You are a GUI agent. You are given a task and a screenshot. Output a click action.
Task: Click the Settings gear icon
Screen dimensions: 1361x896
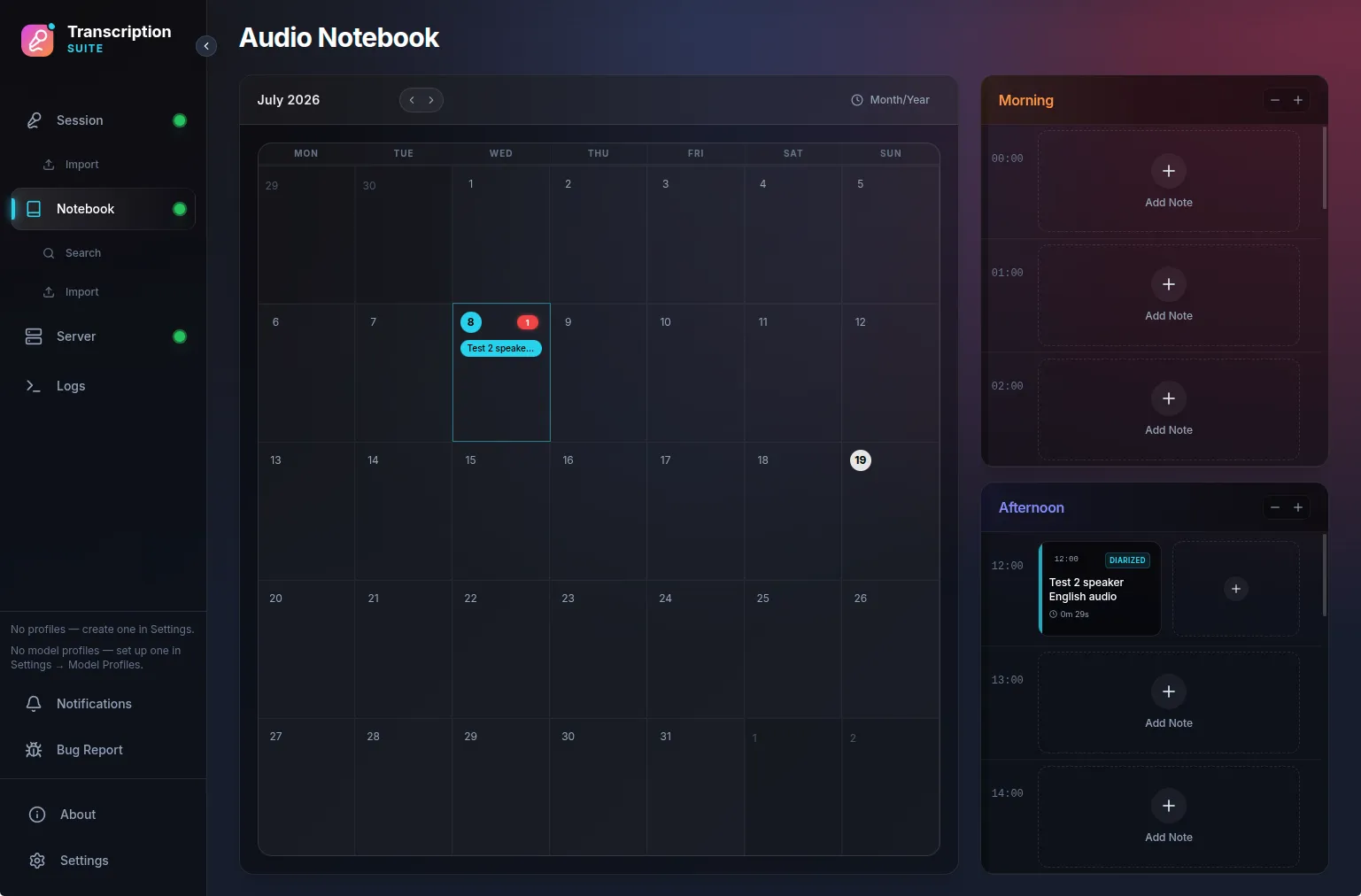(37, 861)
